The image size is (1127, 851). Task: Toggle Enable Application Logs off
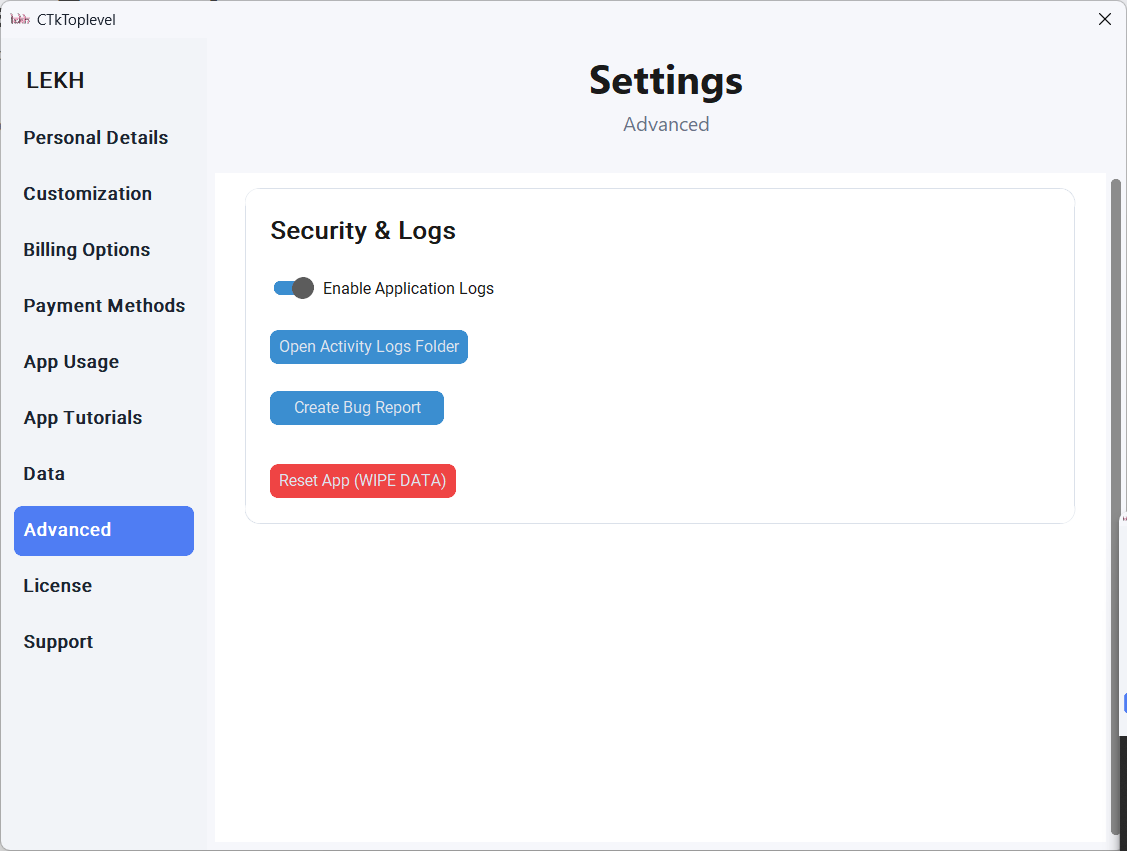pyautogui.click(x=292, y=288)
